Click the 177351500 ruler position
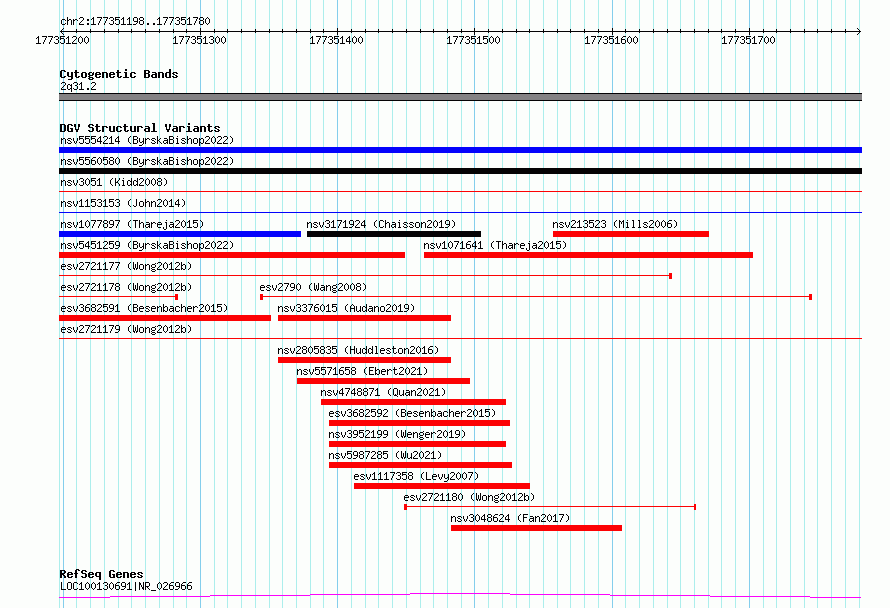 tap(473, 40)
